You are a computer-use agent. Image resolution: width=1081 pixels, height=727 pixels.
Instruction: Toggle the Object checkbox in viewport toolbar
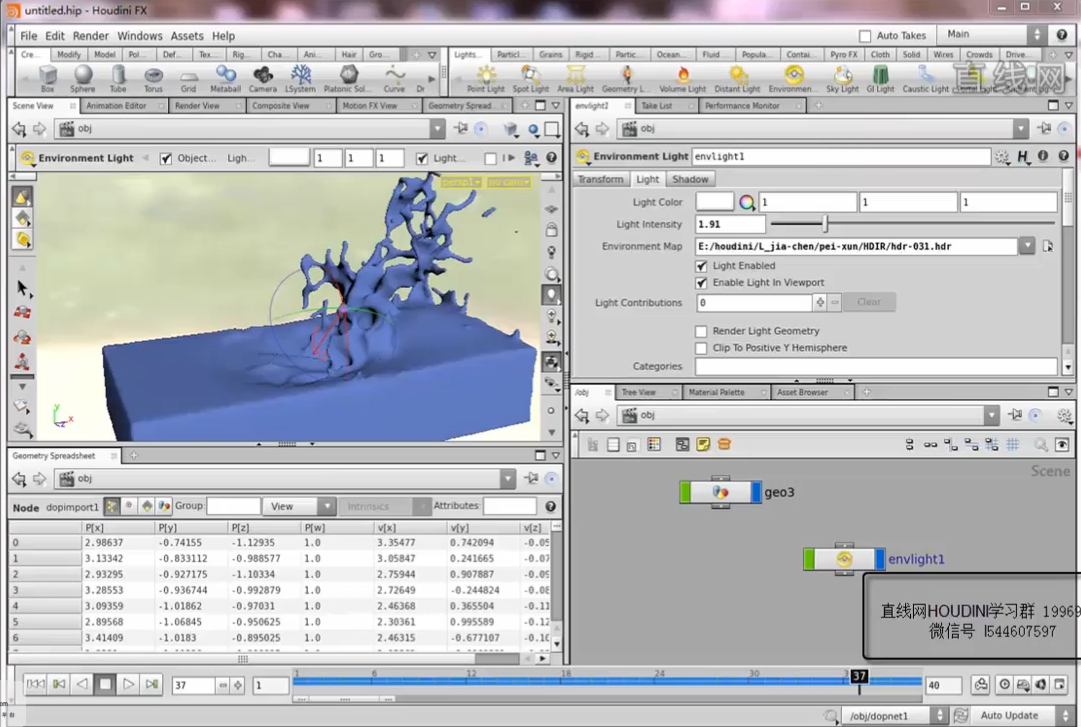coord(165,158)
